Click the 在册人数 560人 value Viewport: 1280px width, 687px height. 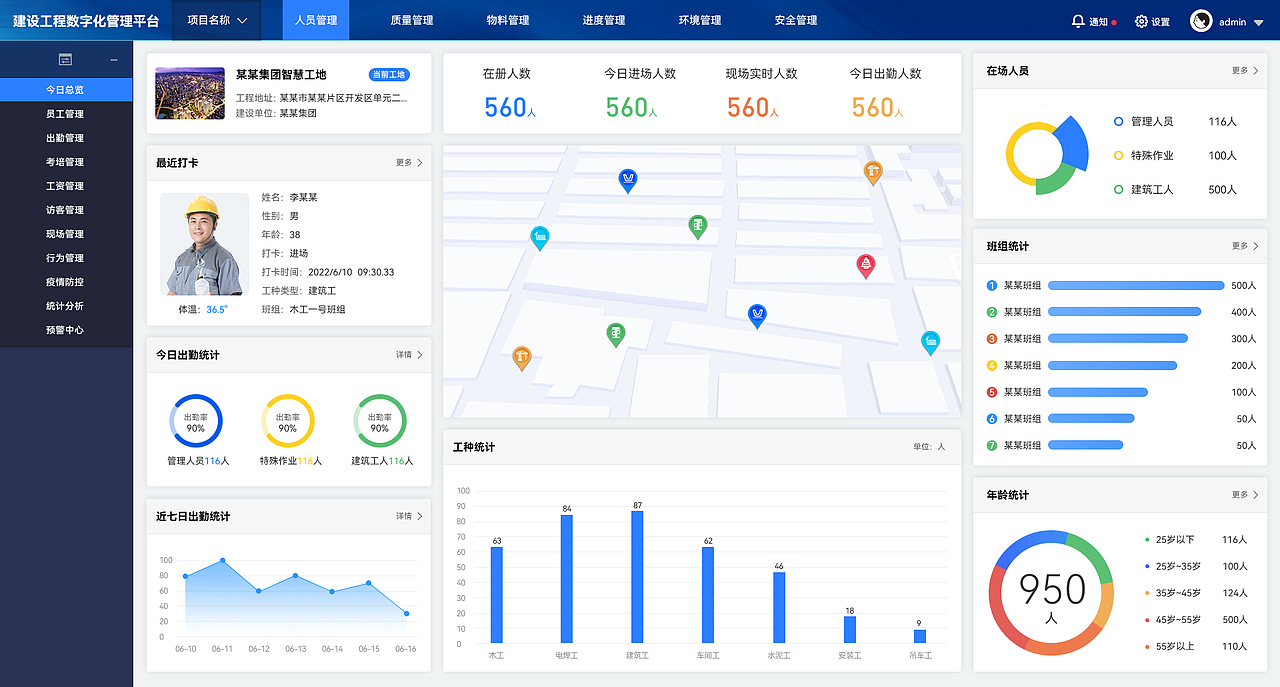click(509, 107)
